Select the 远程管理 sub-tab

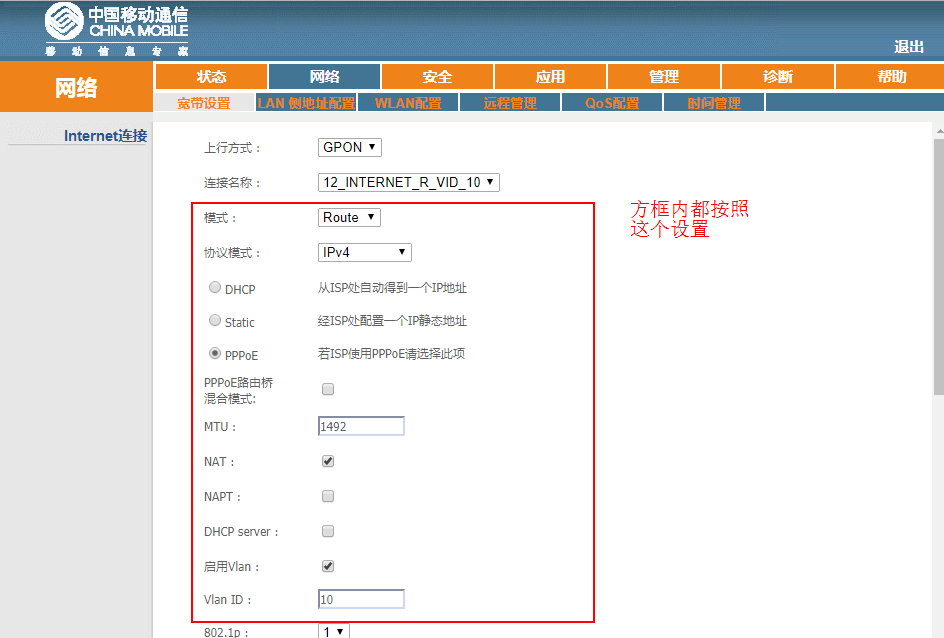(510, 103)
